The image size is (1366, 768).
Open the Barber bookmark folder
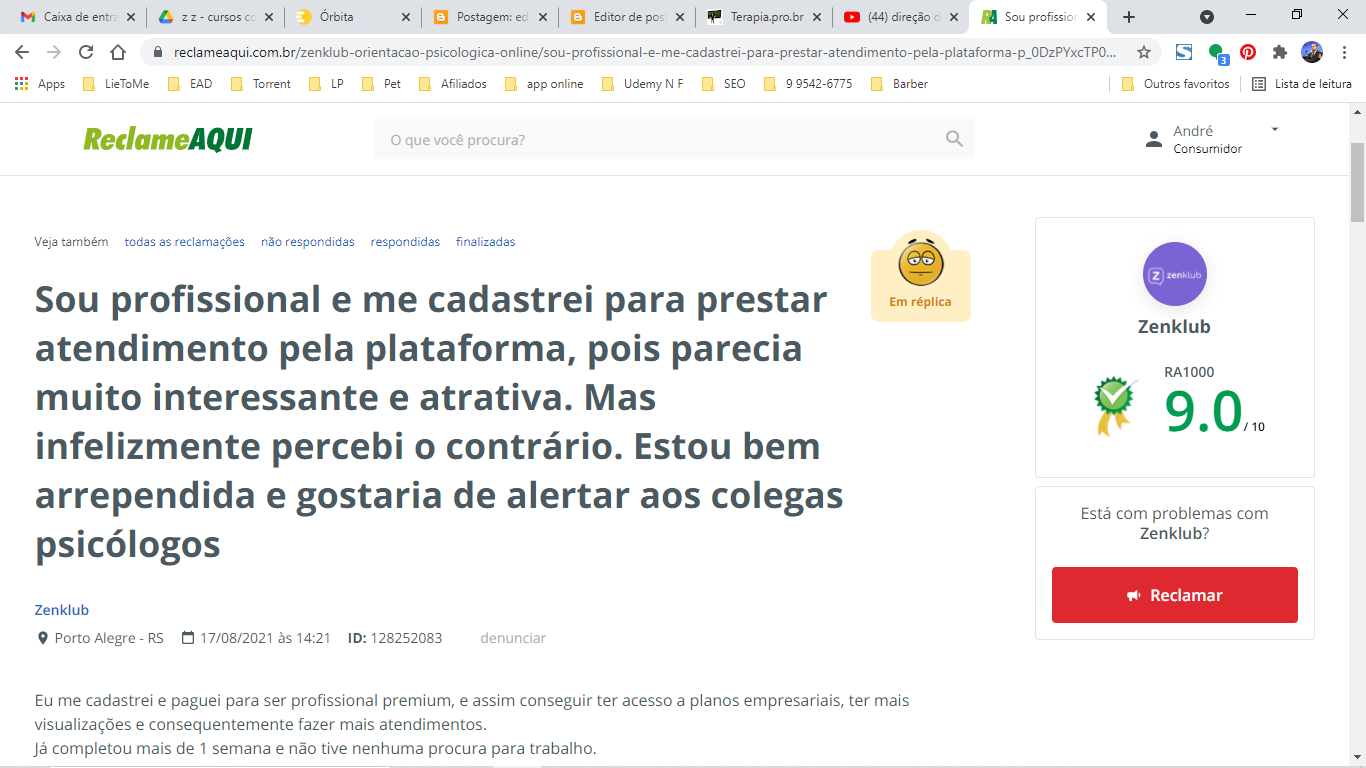tap(900, 84)
